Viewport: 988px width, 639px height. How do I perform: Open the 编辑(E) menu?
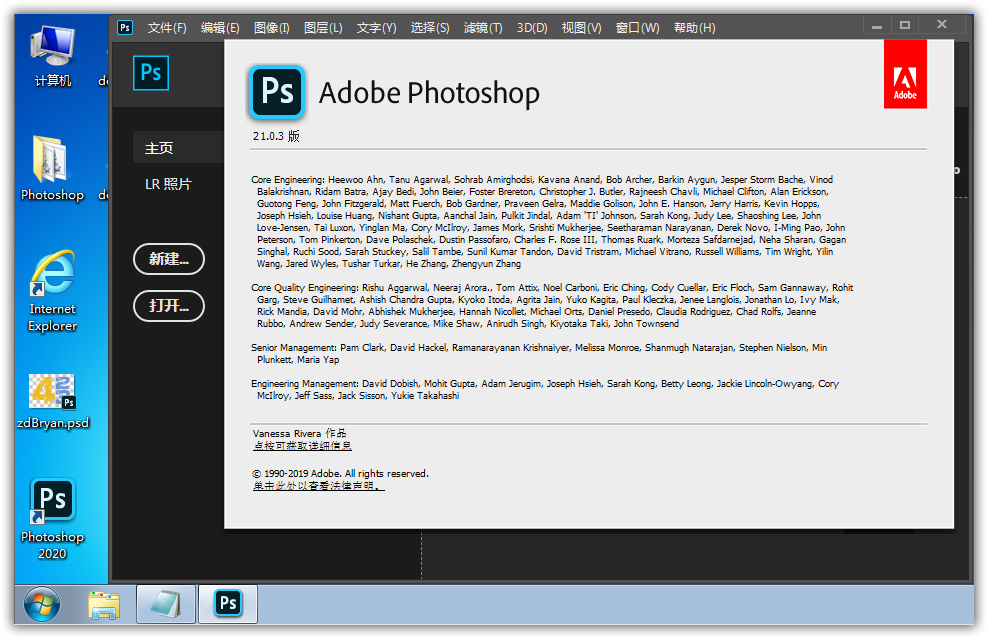point(220,28)
